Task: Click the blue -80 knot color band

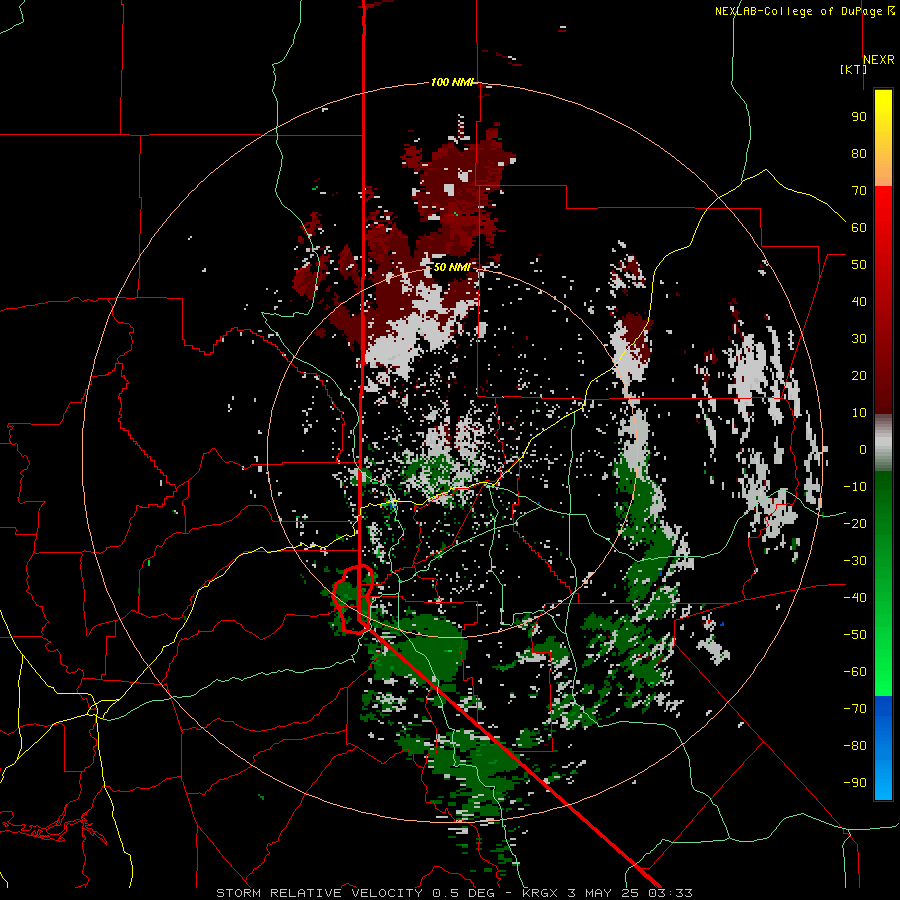Action: 883,746
